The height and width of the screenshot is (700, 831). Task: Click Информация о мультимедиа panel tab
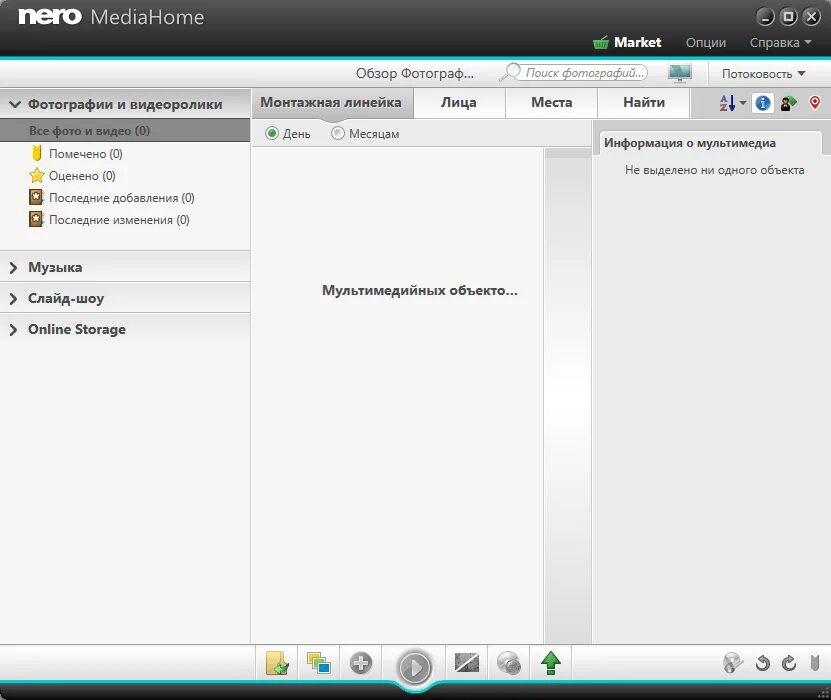tap(689, 143)
